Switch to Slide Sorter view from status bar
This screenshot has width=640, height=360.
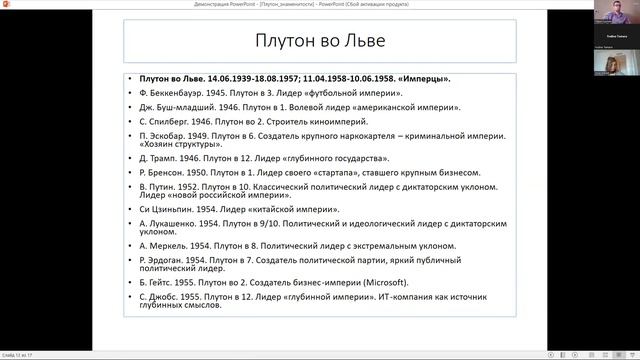click(x=605, y=355)
